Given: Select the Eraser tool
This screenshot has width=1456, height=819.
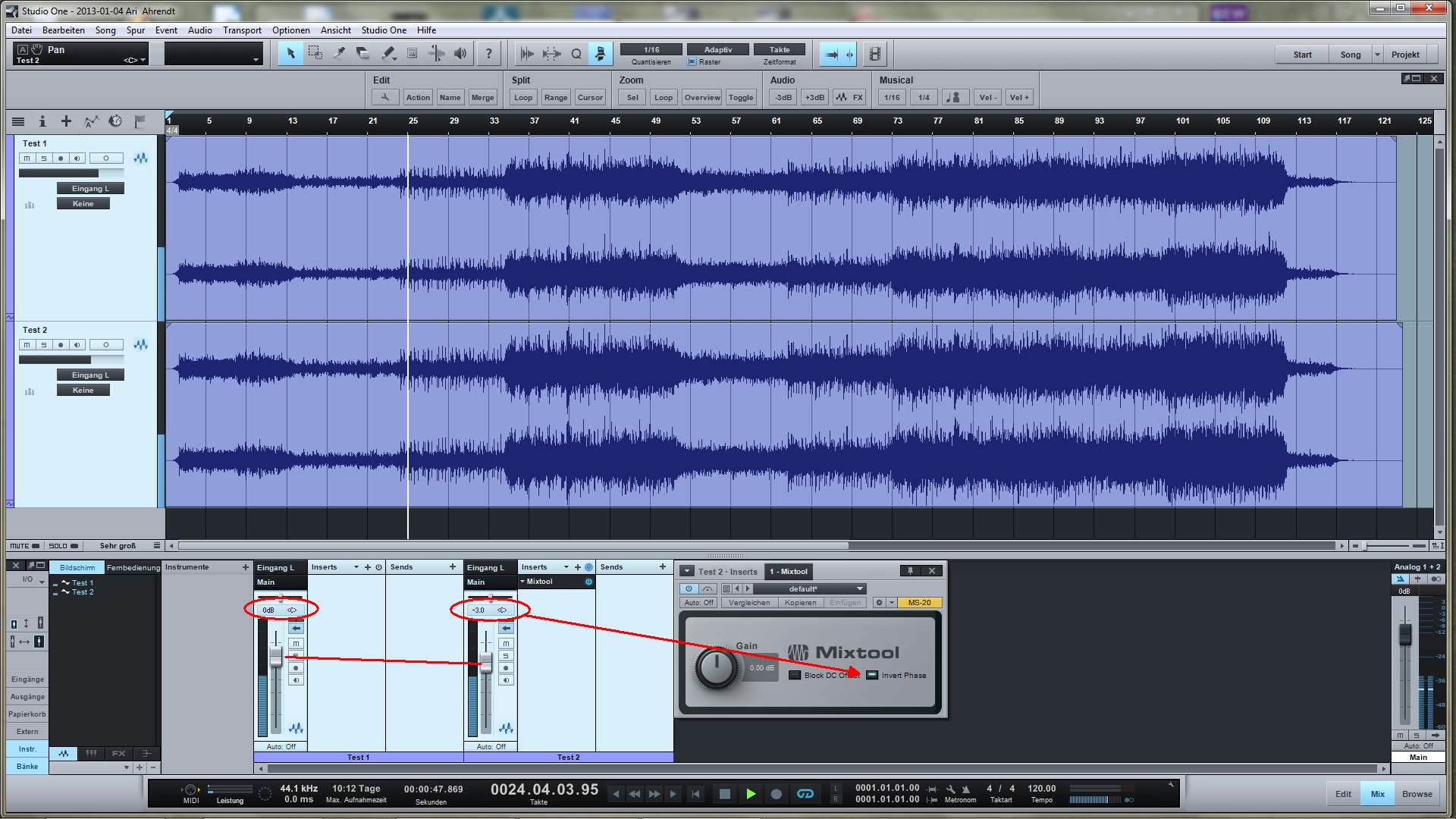Looking at the screenshot, I should coord(363,54).
